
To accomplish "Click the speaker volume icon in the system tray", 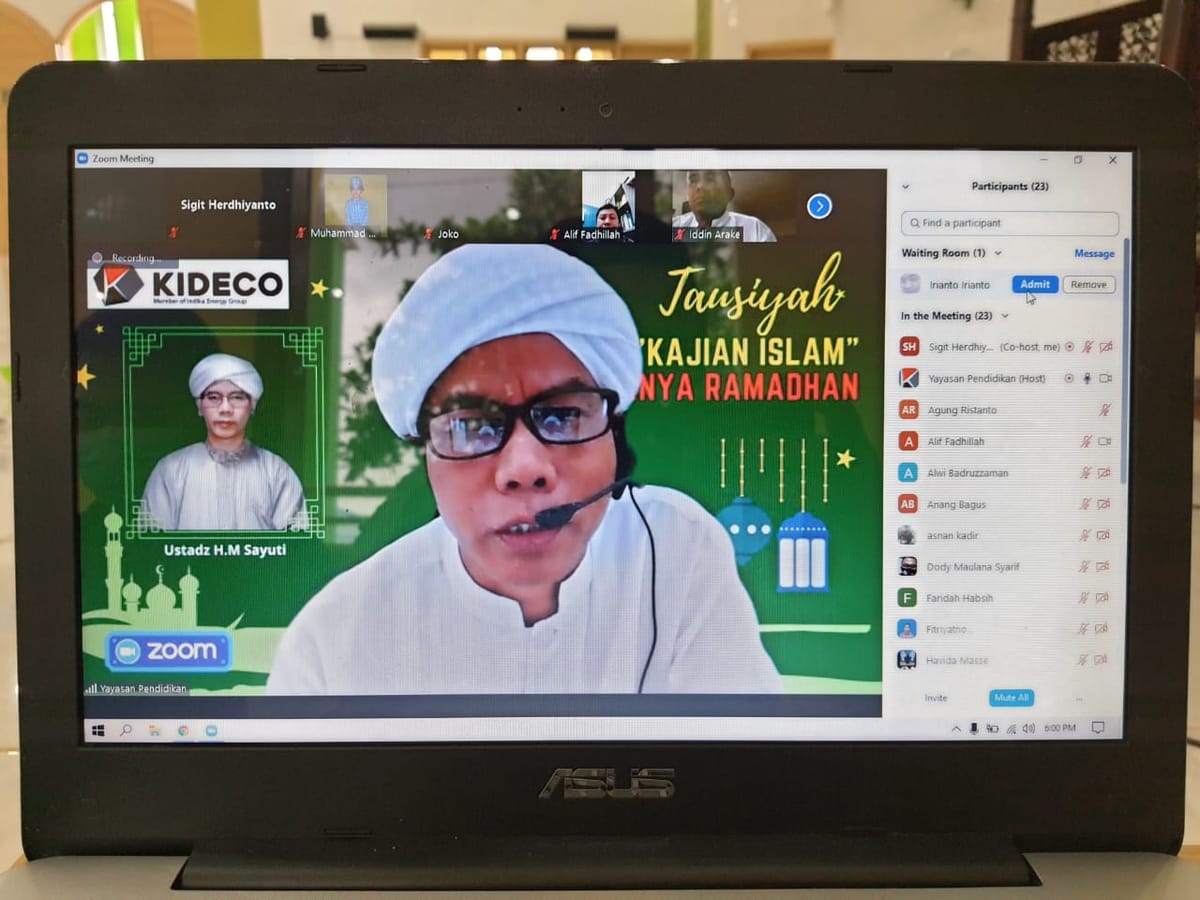I will pyautogui.click(x=1030, y=729).
